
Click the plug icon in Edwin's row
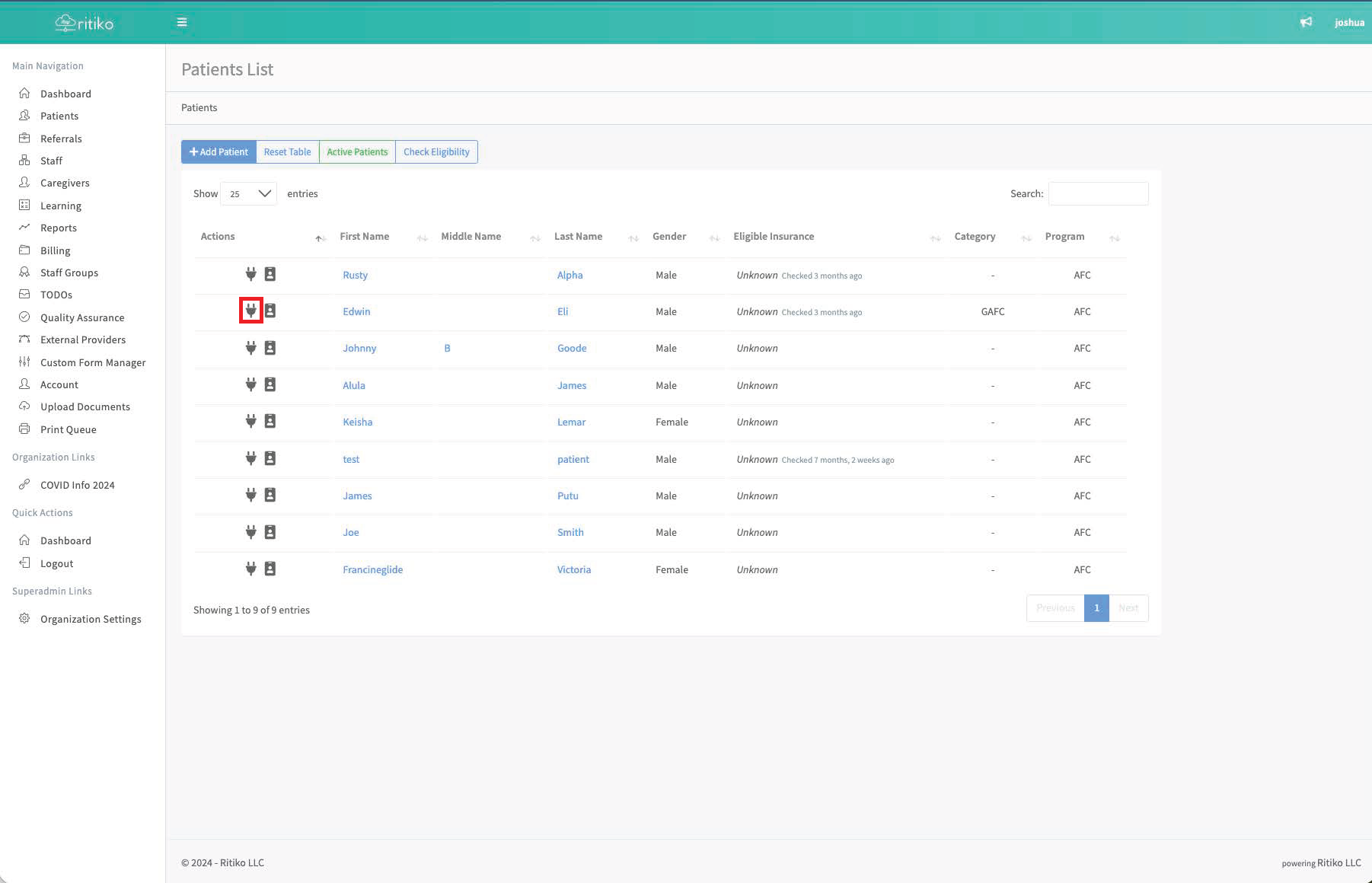pyautogui.click(x=250, y=311)
